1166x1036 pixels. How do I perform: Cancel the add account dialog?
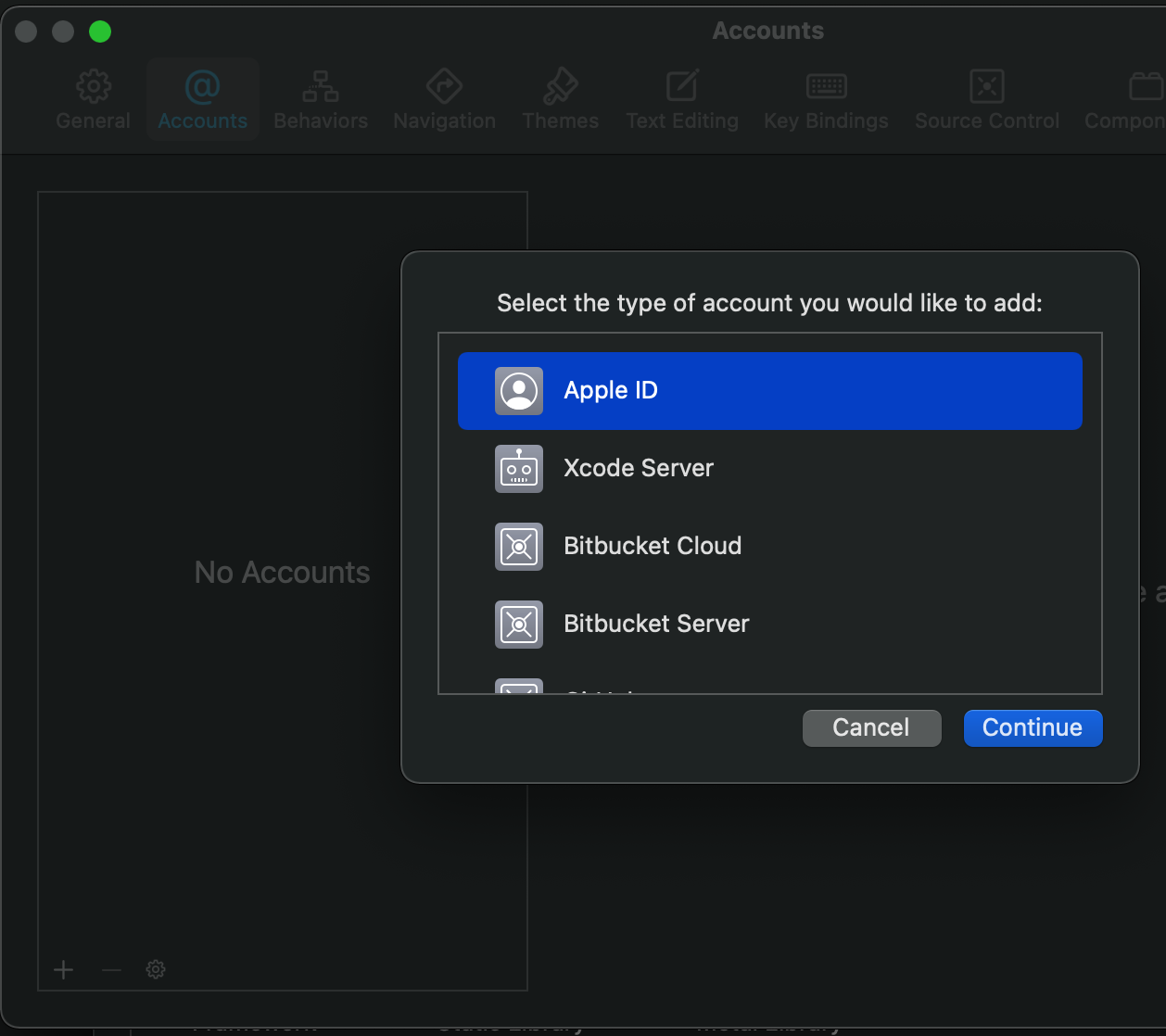pos(871,727)
